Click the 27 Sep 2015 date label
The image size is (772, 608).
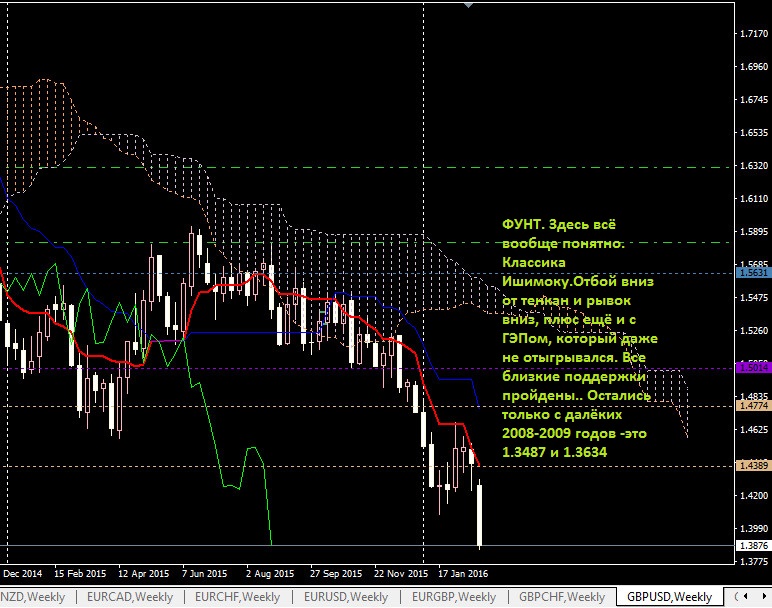(x=336, y=574)
